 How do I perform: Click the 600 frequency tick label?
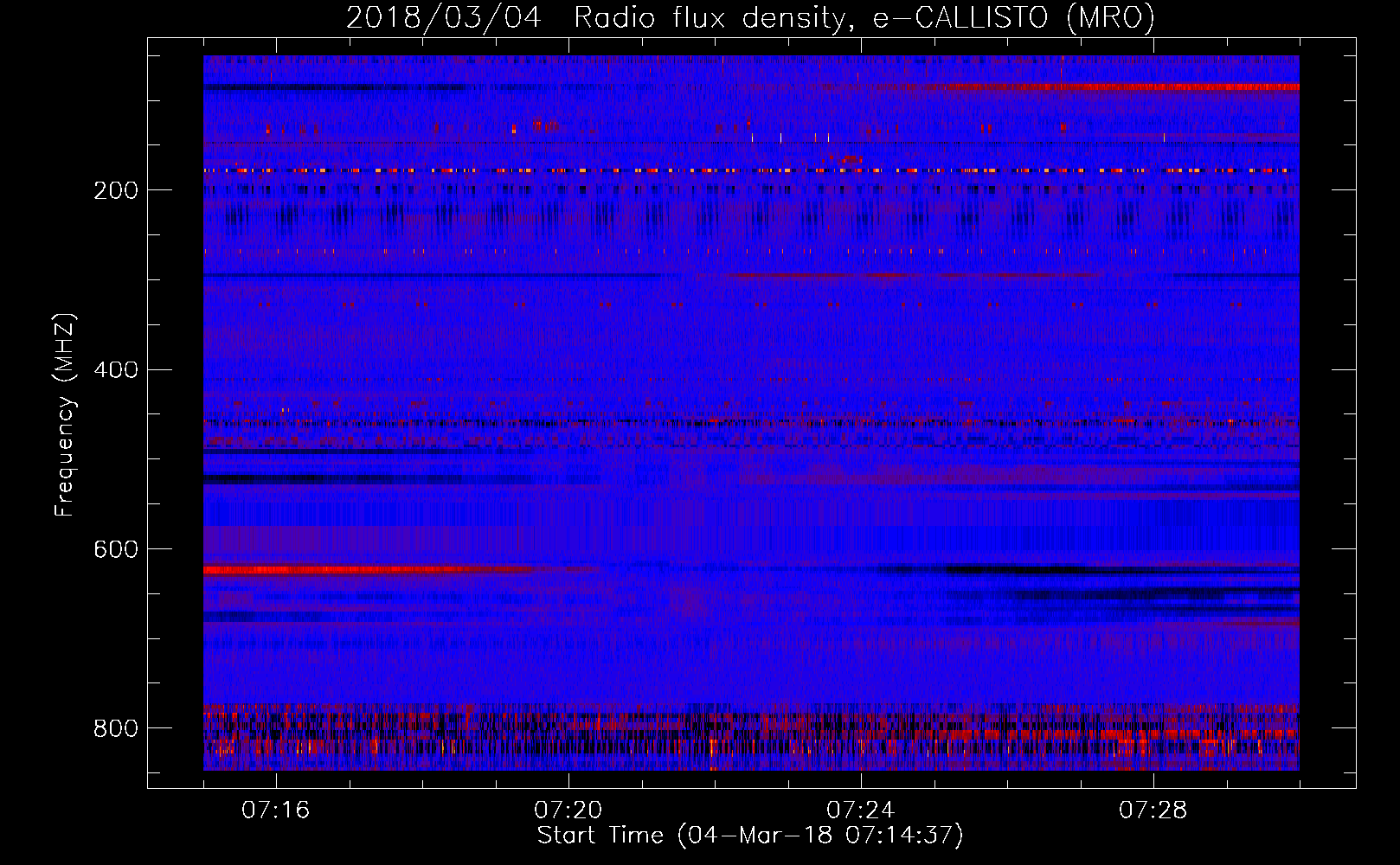click(x=116, y=549)
